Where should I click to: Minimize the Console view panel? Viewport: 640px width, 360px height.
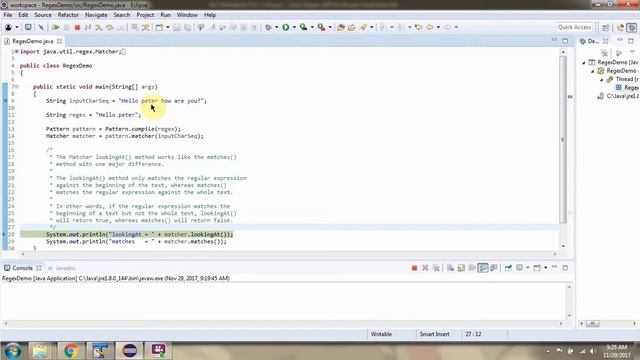[x=554, y=267]
